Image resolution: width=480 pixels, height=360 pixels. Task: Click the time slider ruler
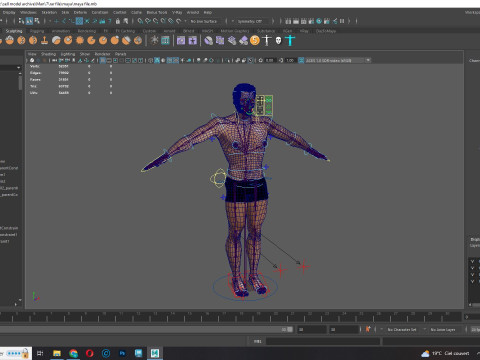point(230,317)
